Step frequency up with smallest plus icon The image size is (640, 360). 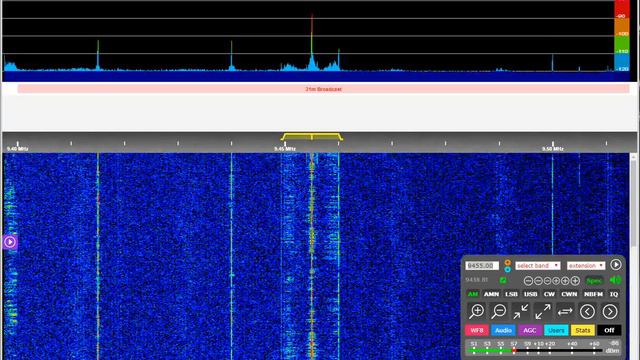point(556,281)
